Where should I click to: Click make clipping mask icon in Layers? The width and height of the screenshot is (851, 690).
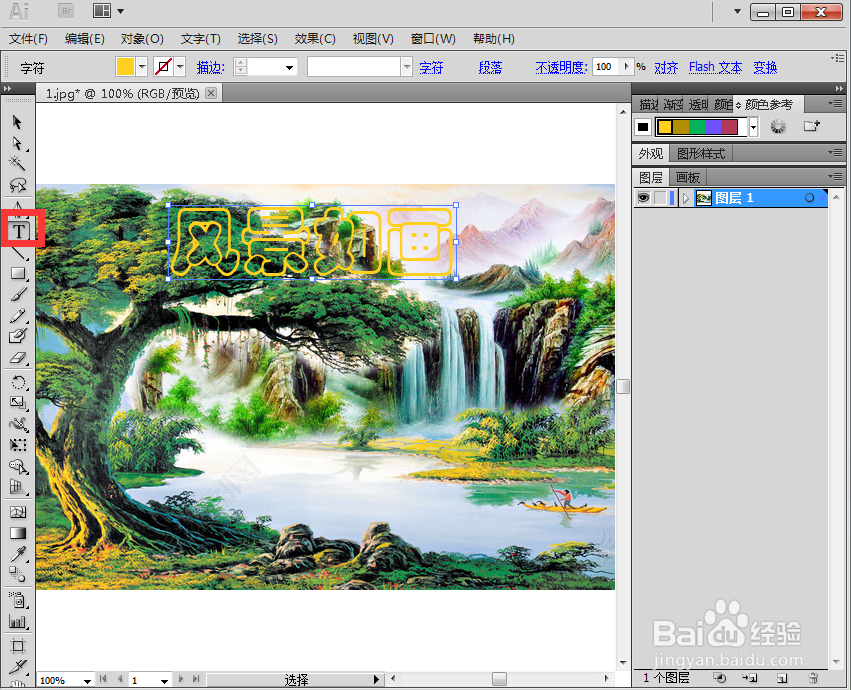[x=720, y=678]
